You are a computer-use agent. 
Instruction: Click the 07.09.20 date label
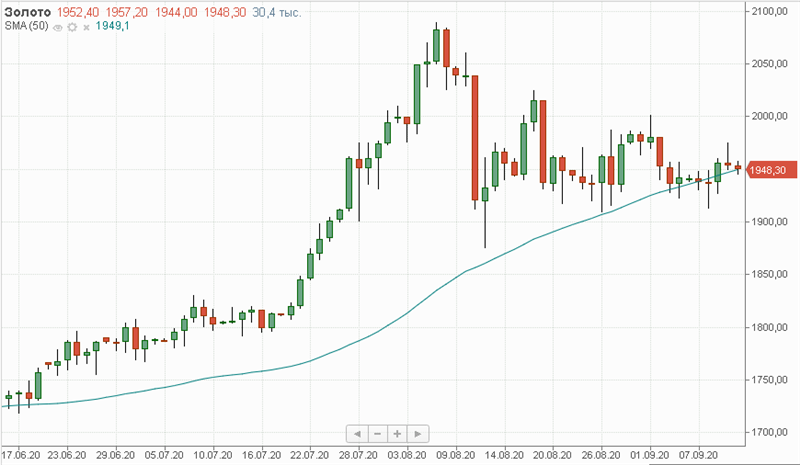click(x=698, y=455)
